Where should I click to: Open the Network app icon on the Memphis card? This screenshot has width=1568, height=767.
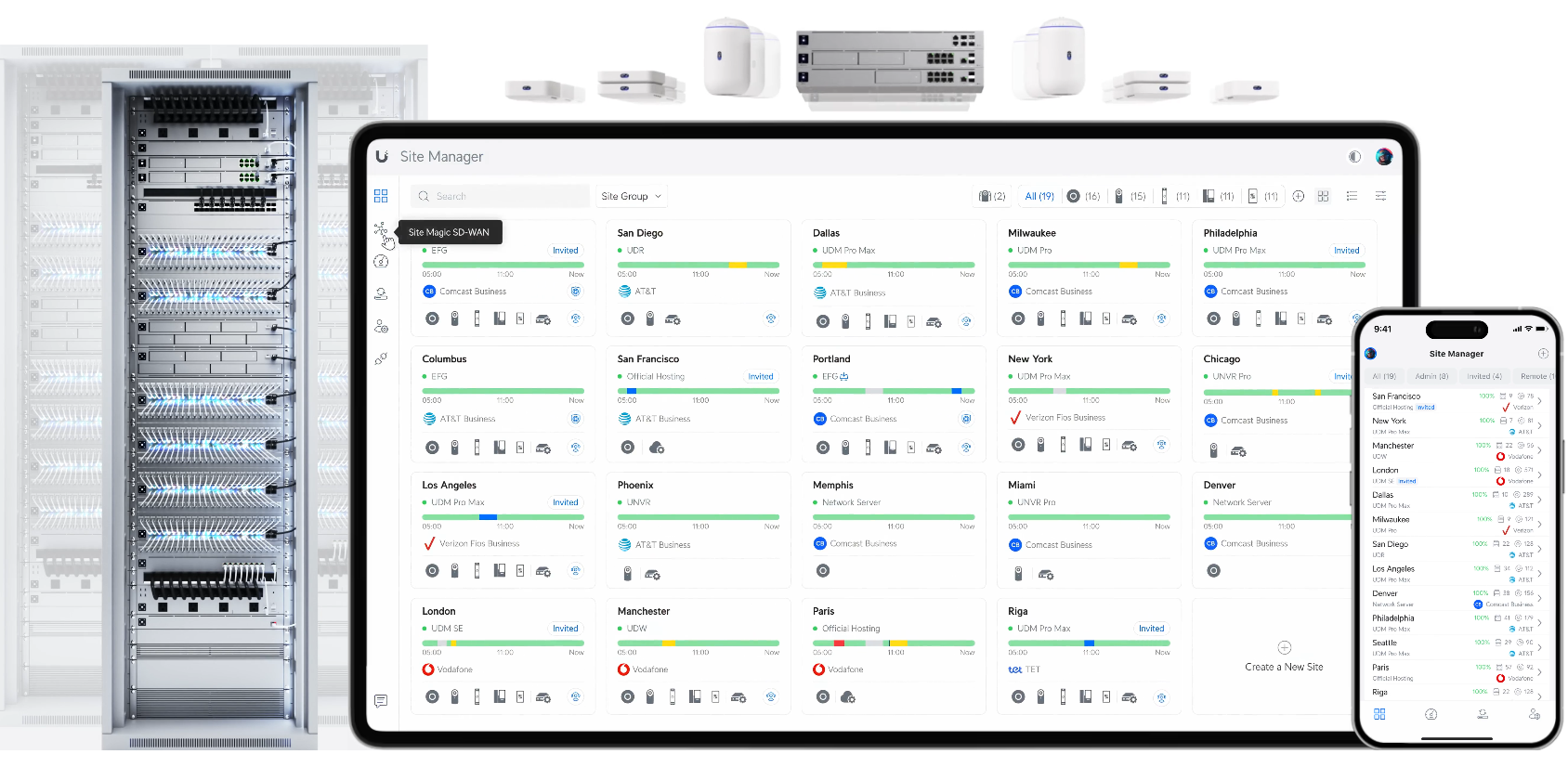823,571
